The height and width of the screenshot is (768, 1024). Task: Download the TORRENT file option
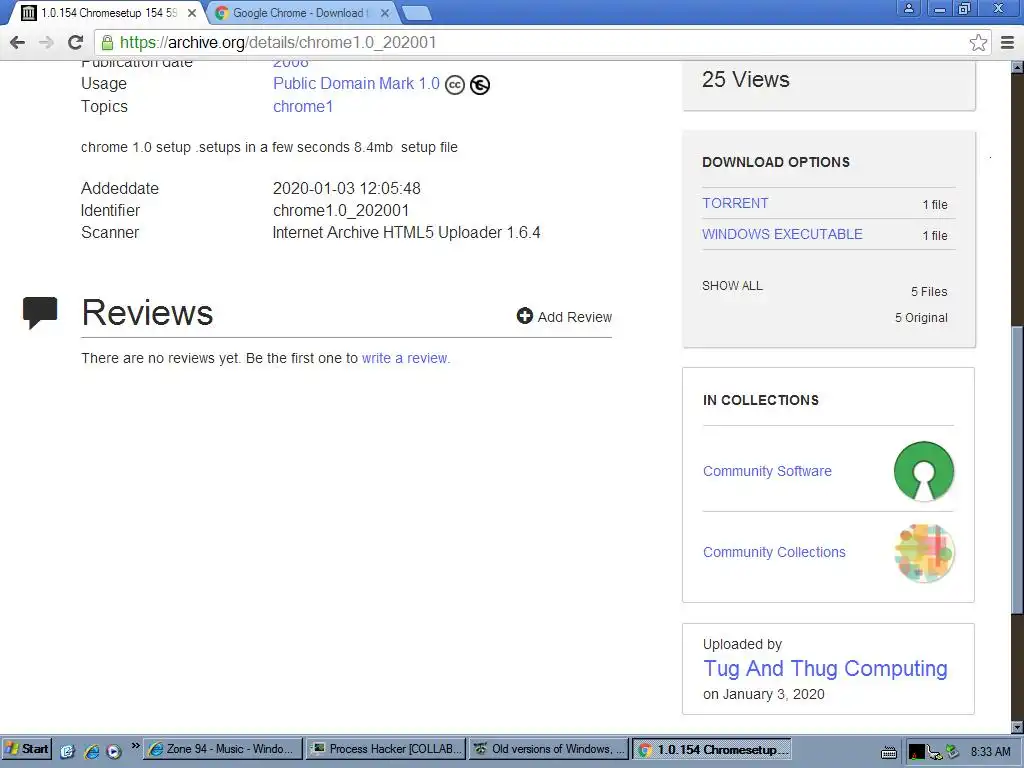(x=735, y=203)
